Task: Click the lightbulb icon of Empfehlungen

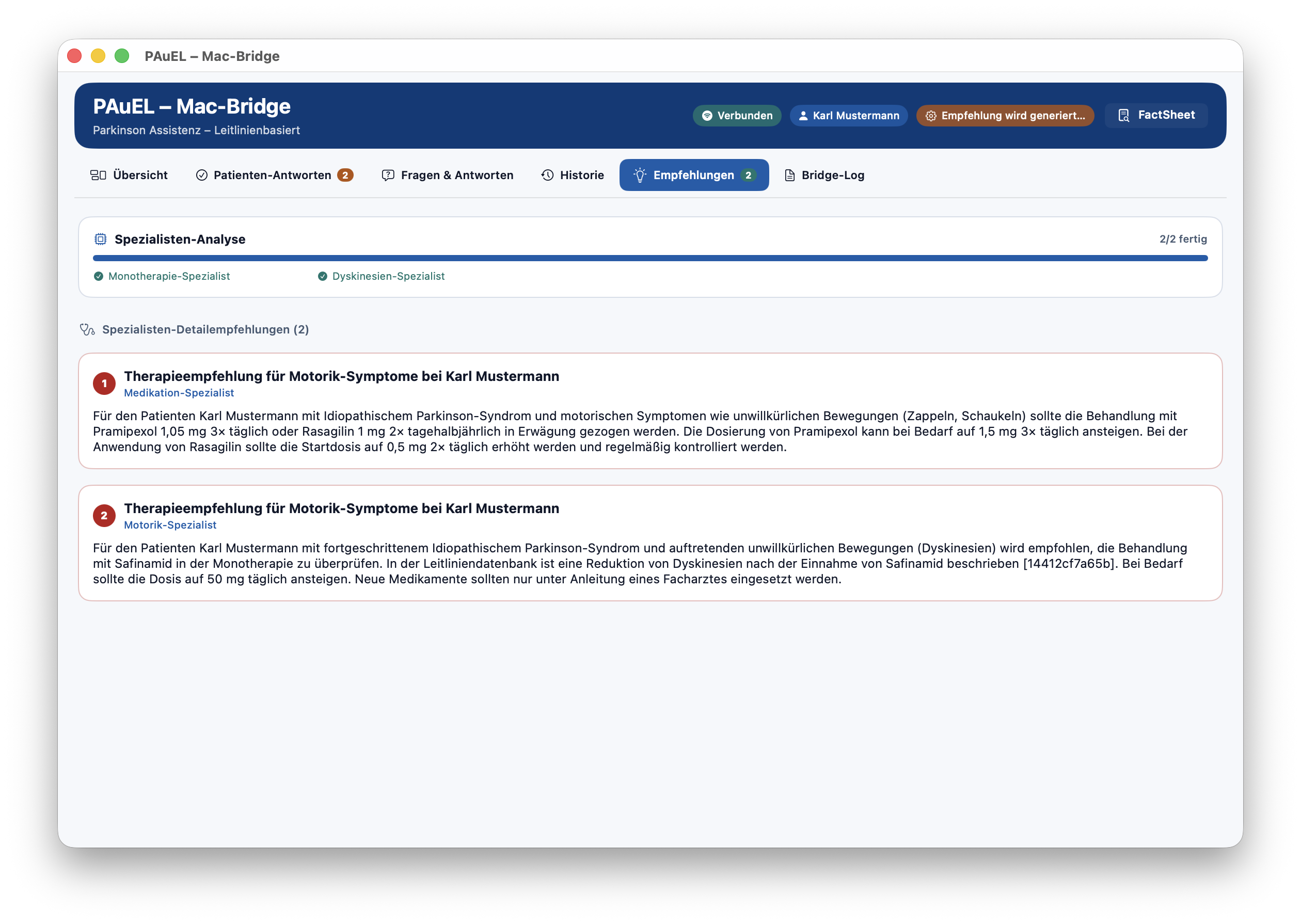Action: [640, 175]
